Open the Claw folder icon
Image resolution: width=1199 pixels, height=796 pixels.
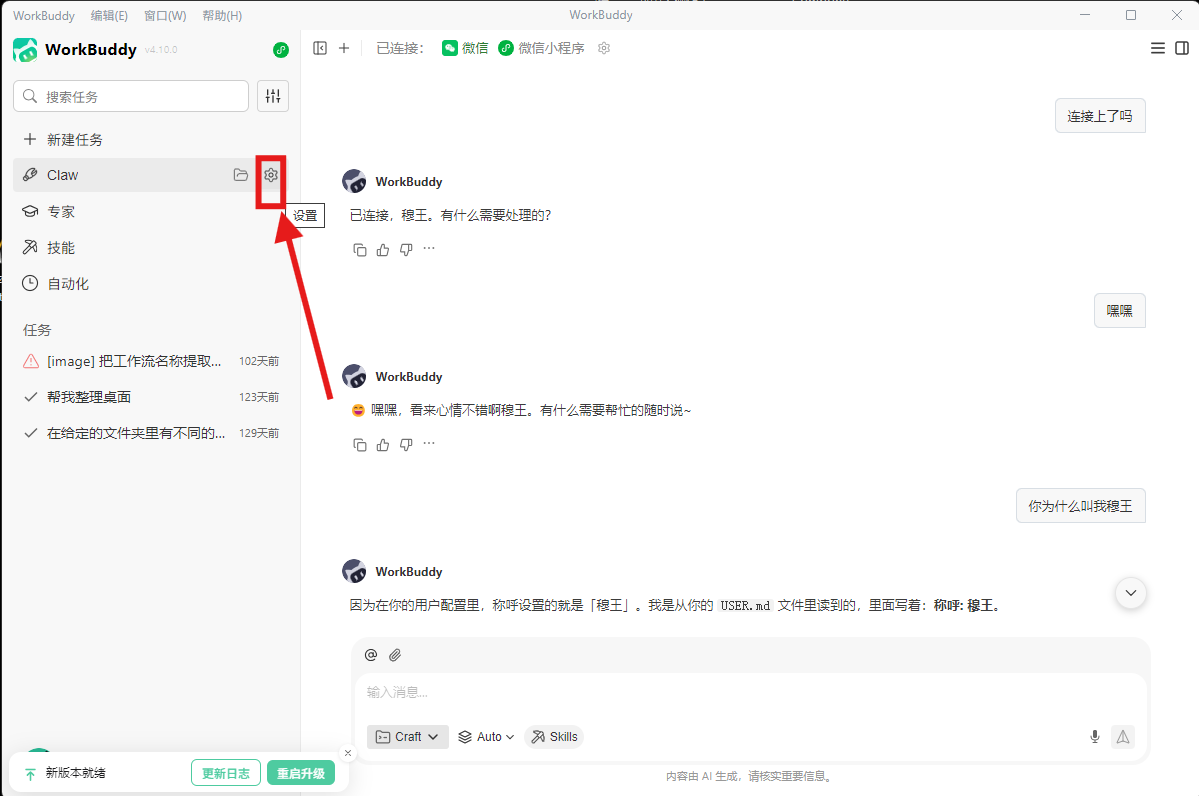[x=241, y=175]
